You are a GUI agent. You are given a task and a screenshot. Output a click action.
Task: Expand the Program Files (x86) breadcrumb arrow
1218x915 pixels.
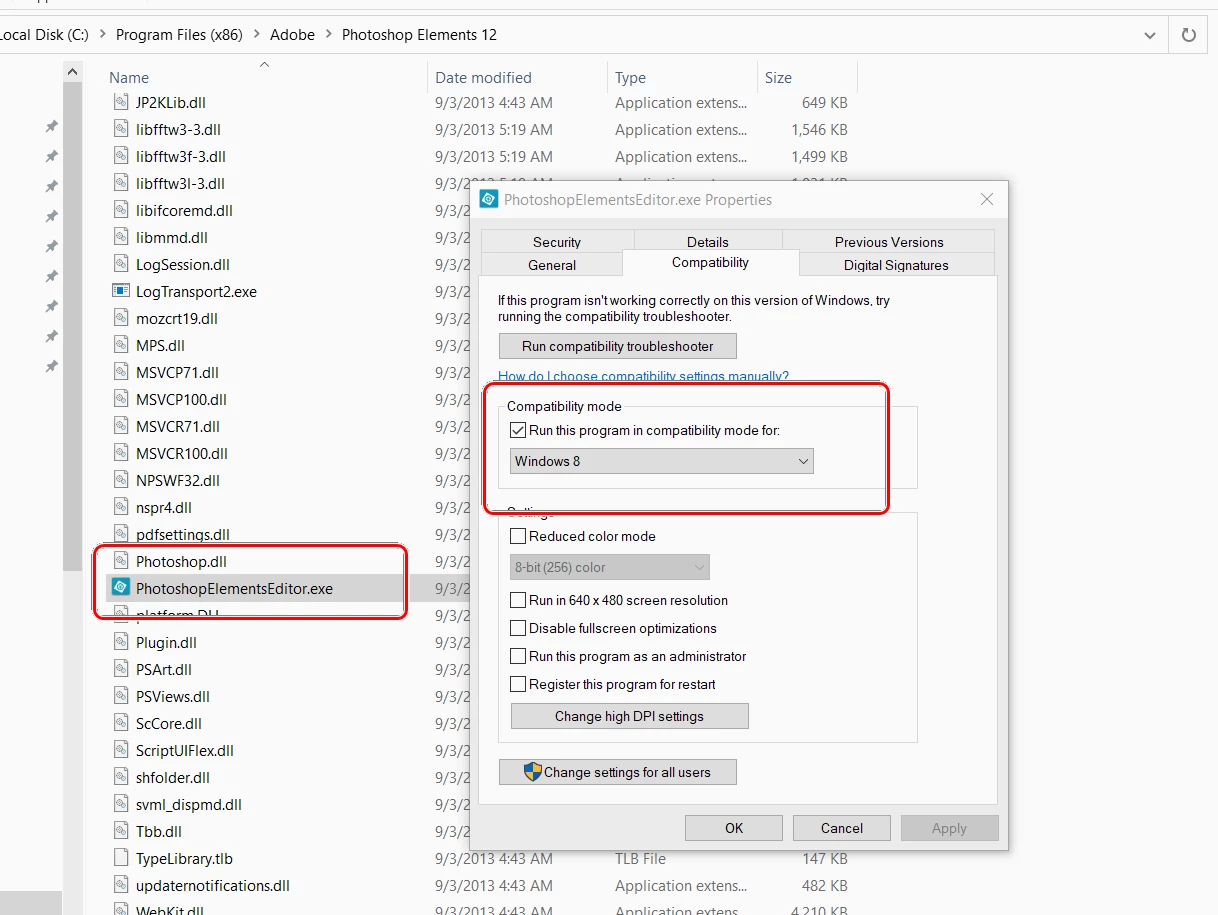tap(256, 35)
